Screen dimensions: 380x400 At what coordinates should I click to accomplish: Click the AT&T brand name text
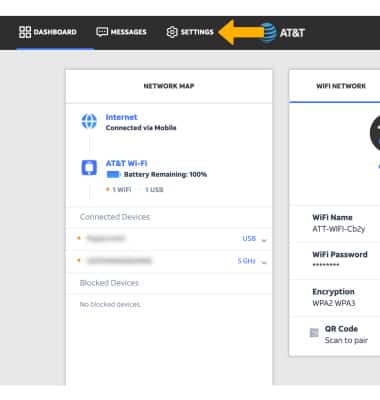tap(292, 33)
